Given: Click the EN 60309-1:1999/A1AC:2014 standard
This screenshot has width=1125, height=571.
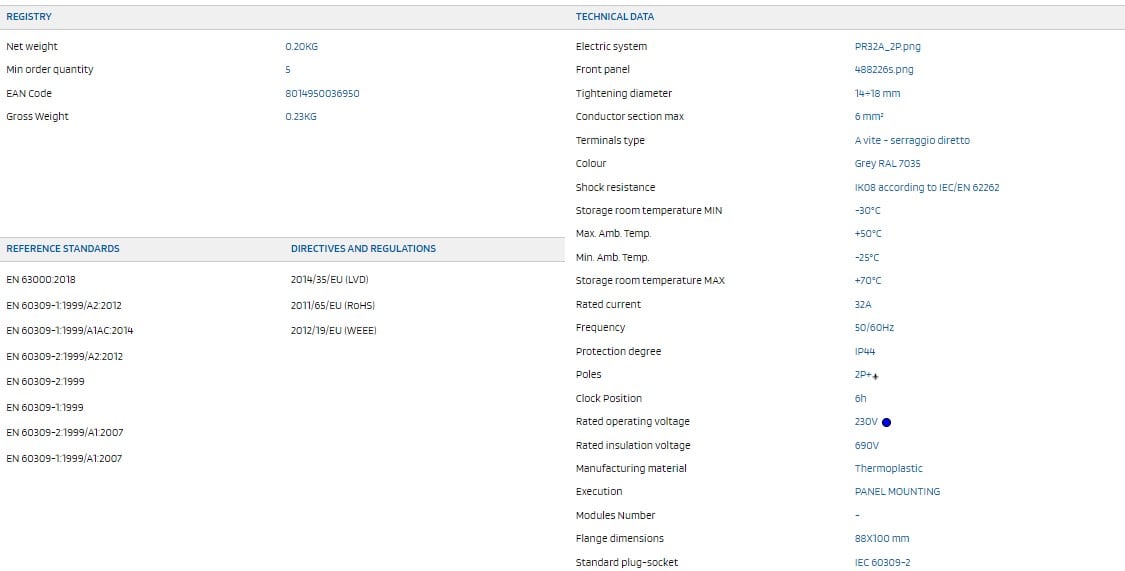Looking at the screenshot, I should [70, 330].
